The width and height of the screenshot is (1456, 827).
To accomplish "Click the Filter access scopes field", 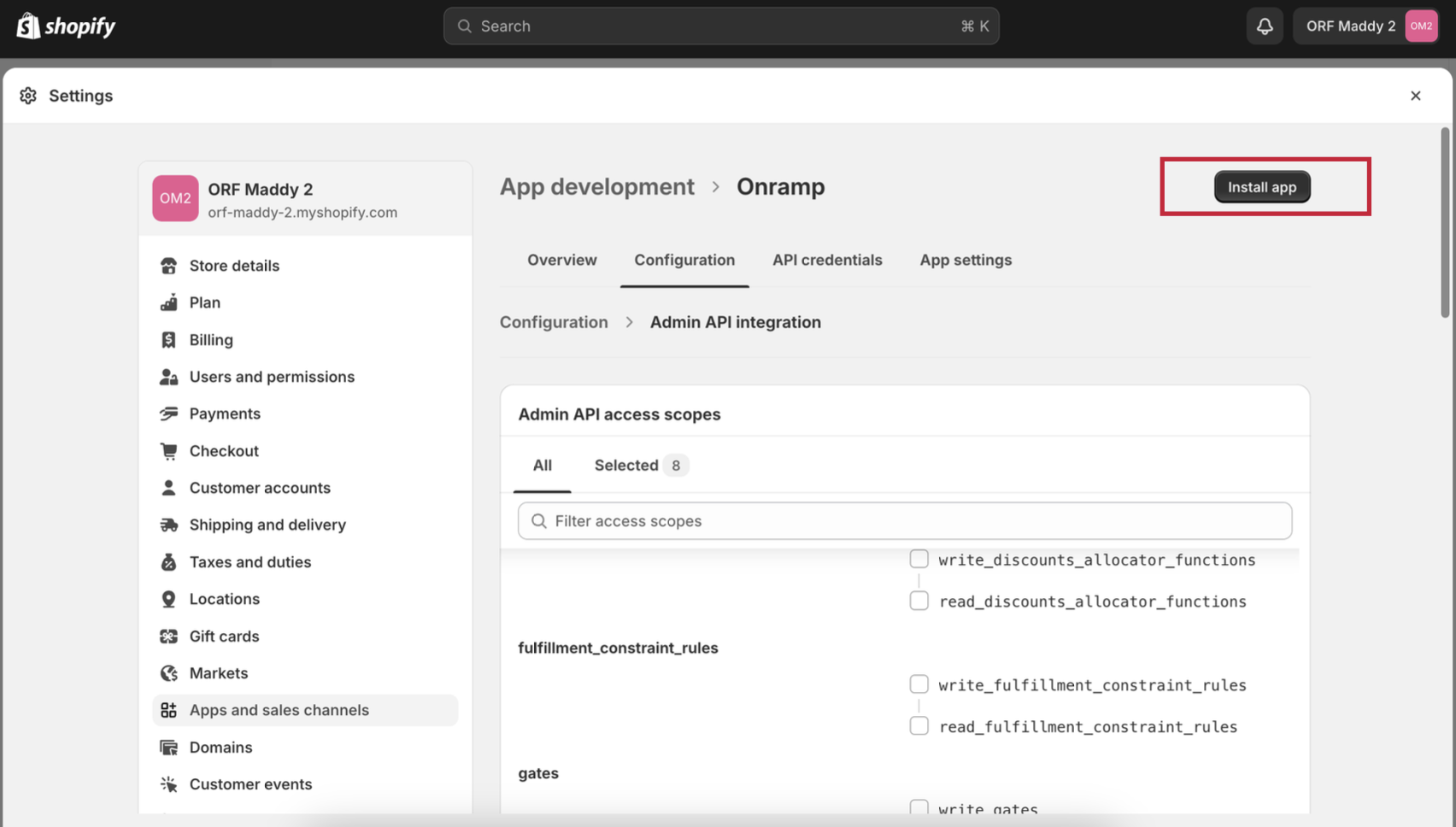I will pos(905,521).
